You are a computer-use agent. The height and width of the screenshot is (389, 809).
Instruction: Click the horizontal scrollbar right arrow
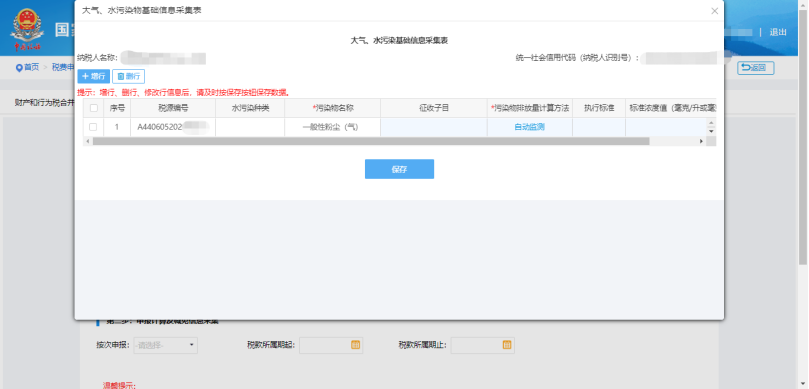[x=701, y=141]
